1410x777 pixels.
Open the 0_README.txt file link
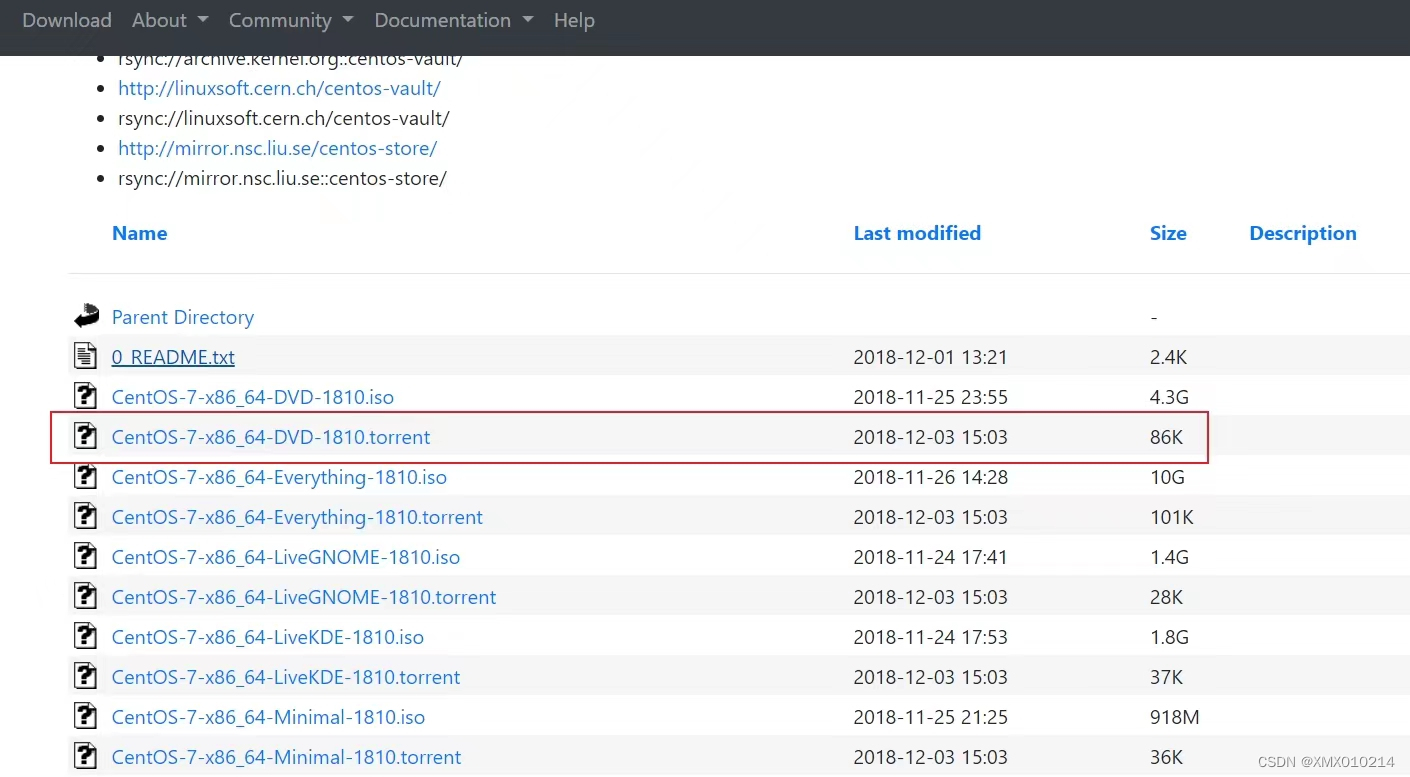(x=172, y=356)
